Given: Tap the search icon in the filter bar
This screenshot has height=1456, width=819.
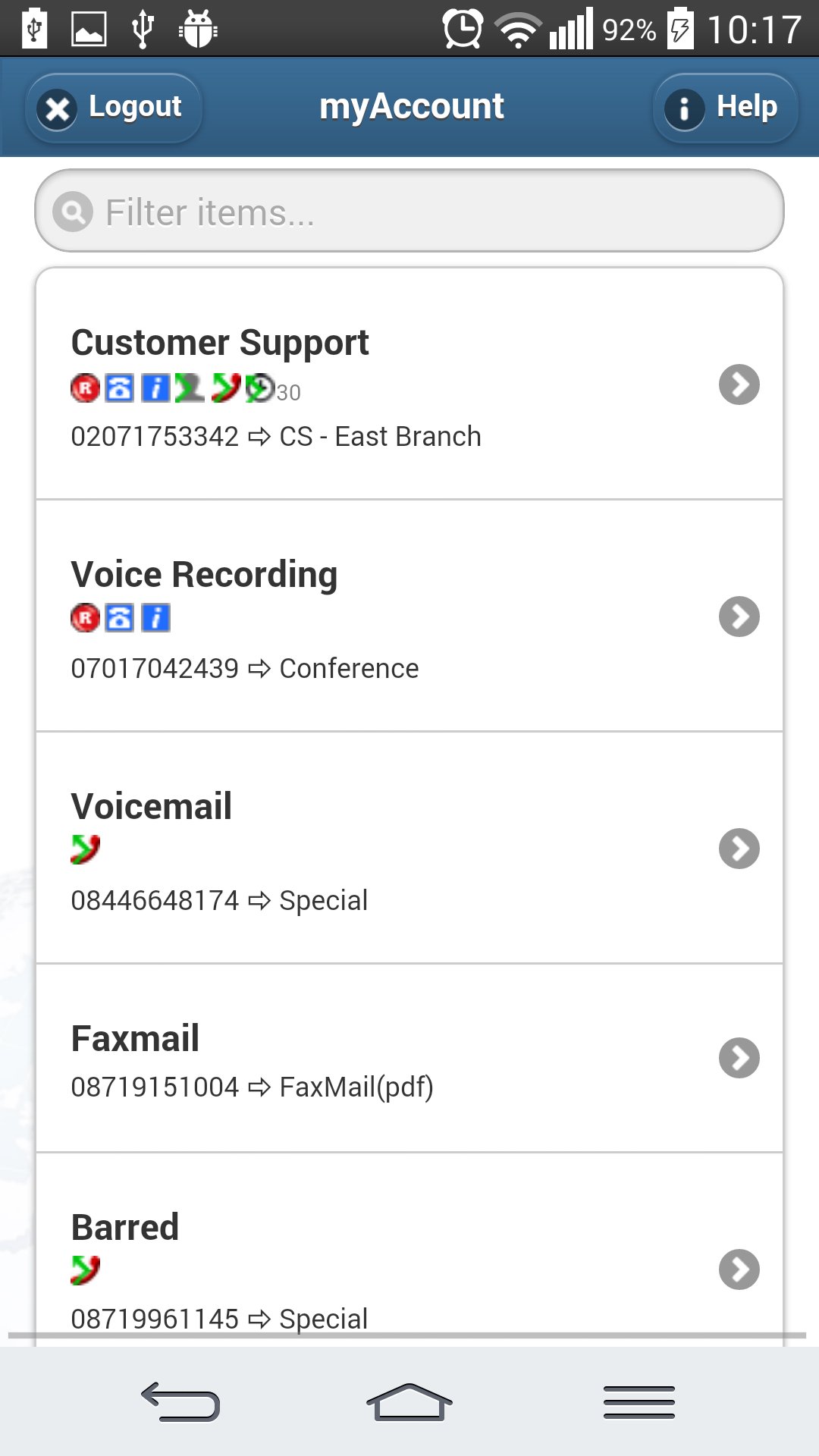Looking at the screenshot, I should click(x=73, y=212).
